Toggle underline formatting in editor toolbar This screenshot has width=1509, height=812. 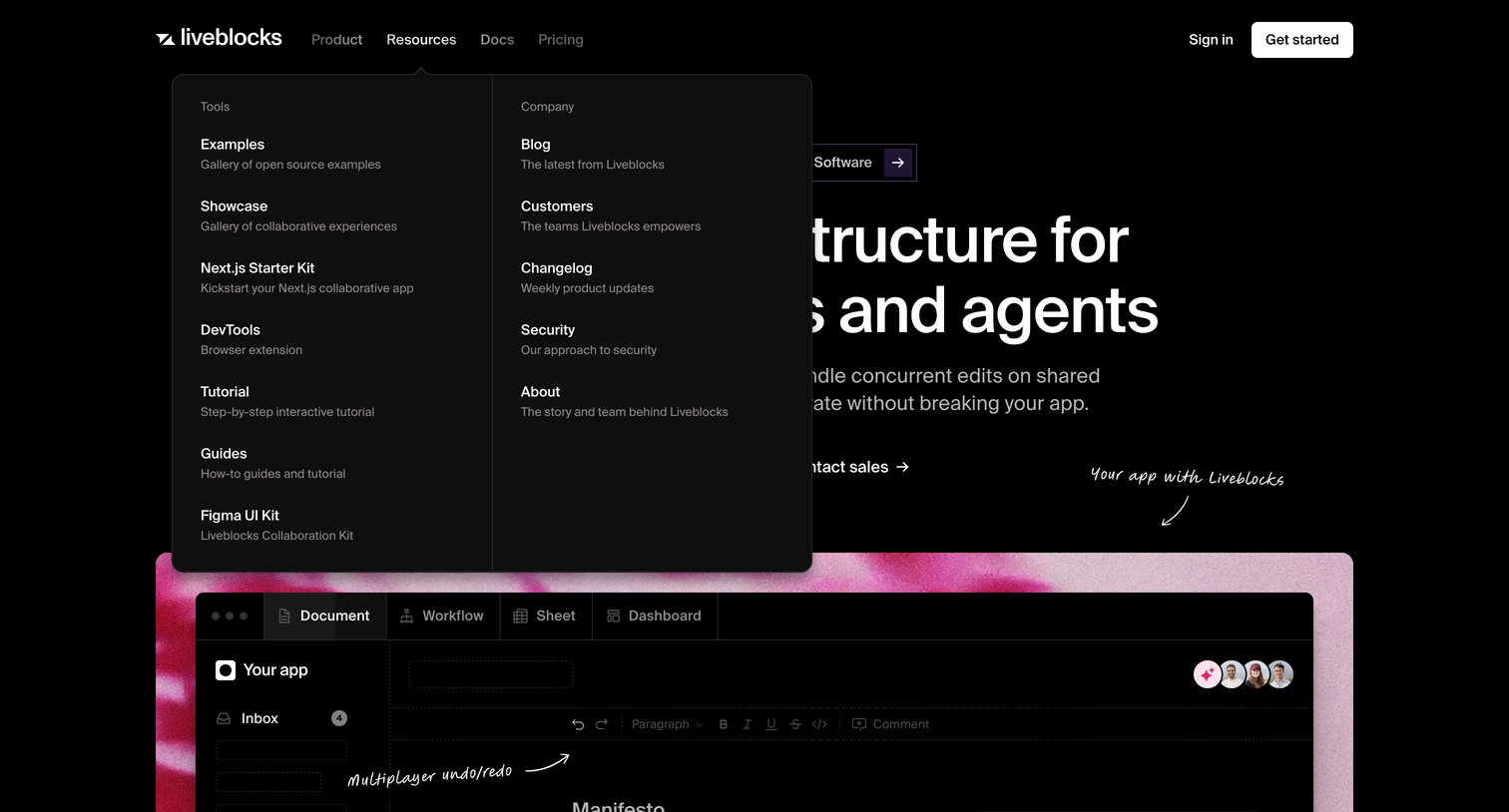(x=771, y=724)
